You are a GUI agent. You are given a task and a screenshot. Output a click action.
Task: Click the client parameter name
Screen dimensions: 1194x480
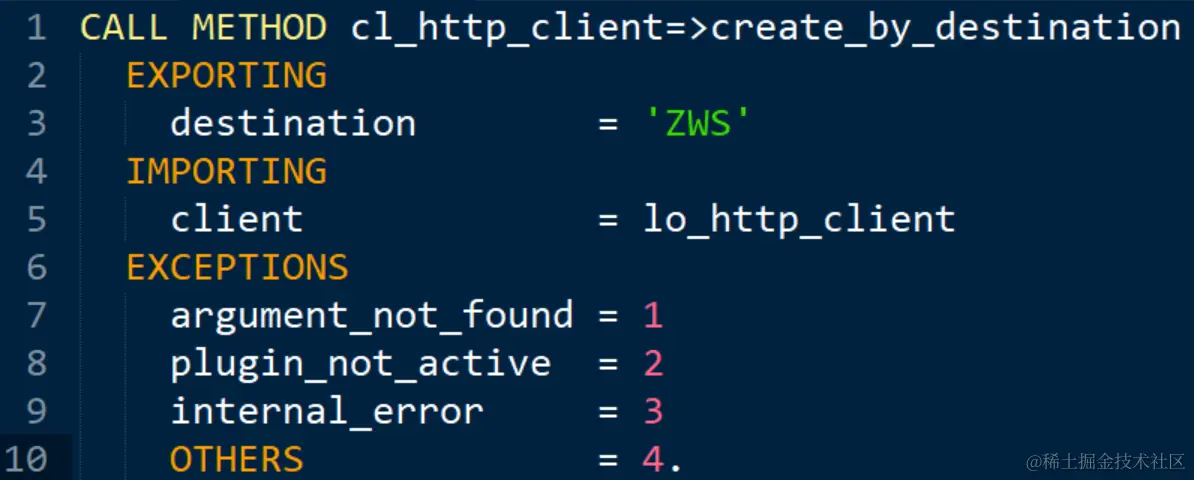click(237, 220)
